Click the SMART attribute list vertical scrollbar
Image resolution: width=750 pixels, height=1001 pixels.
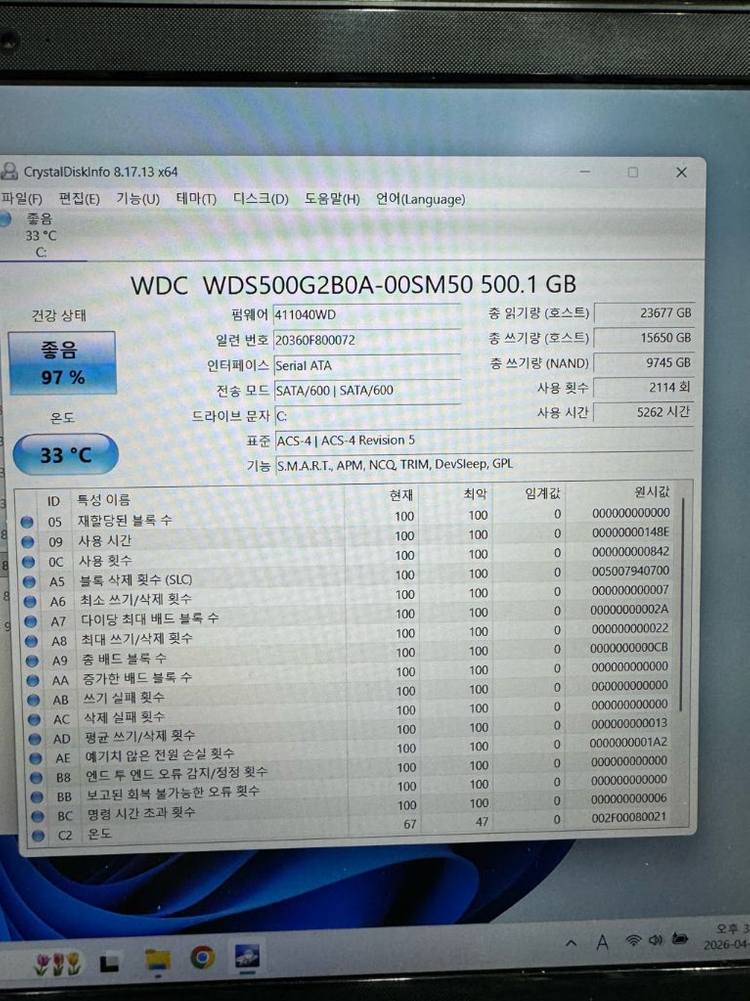point(682,603)
